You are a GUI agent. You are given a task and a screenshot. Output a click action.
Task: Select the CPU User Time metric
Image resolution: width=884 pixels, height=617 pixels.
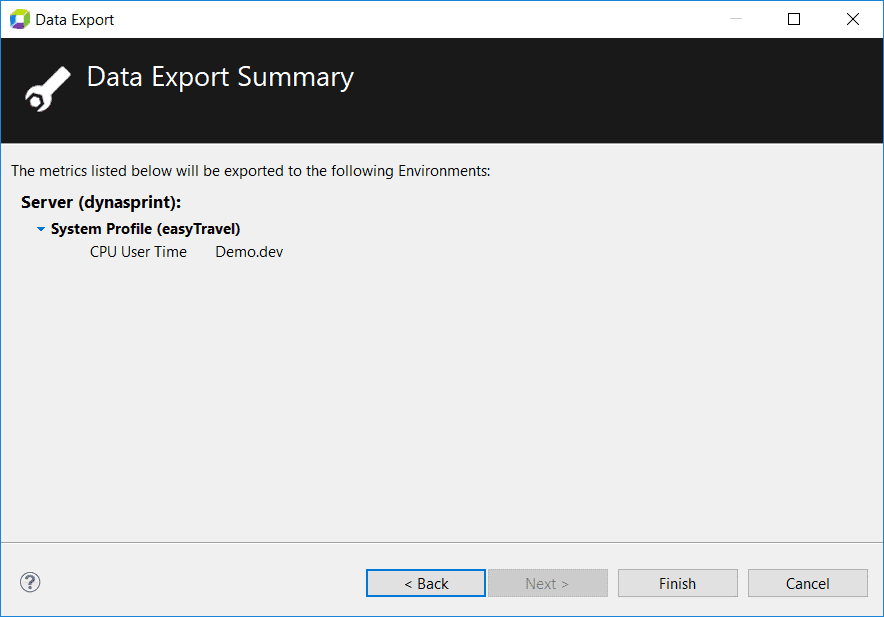[138, 252]
